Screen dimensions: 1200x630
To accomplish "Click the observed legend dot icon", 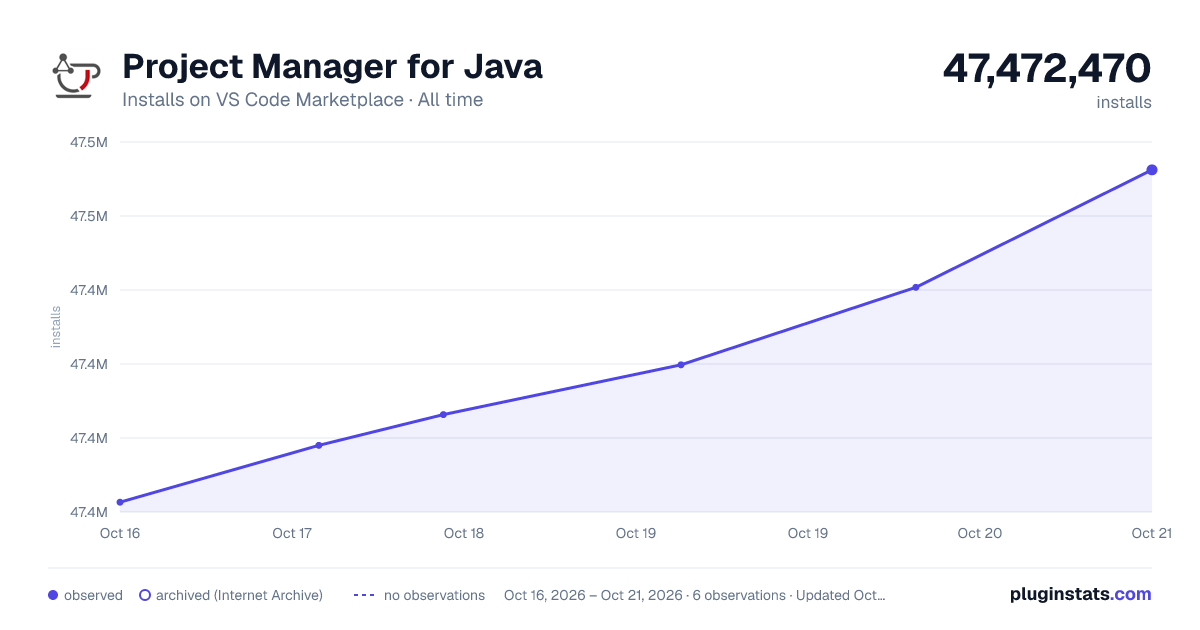I will point(53,595).
